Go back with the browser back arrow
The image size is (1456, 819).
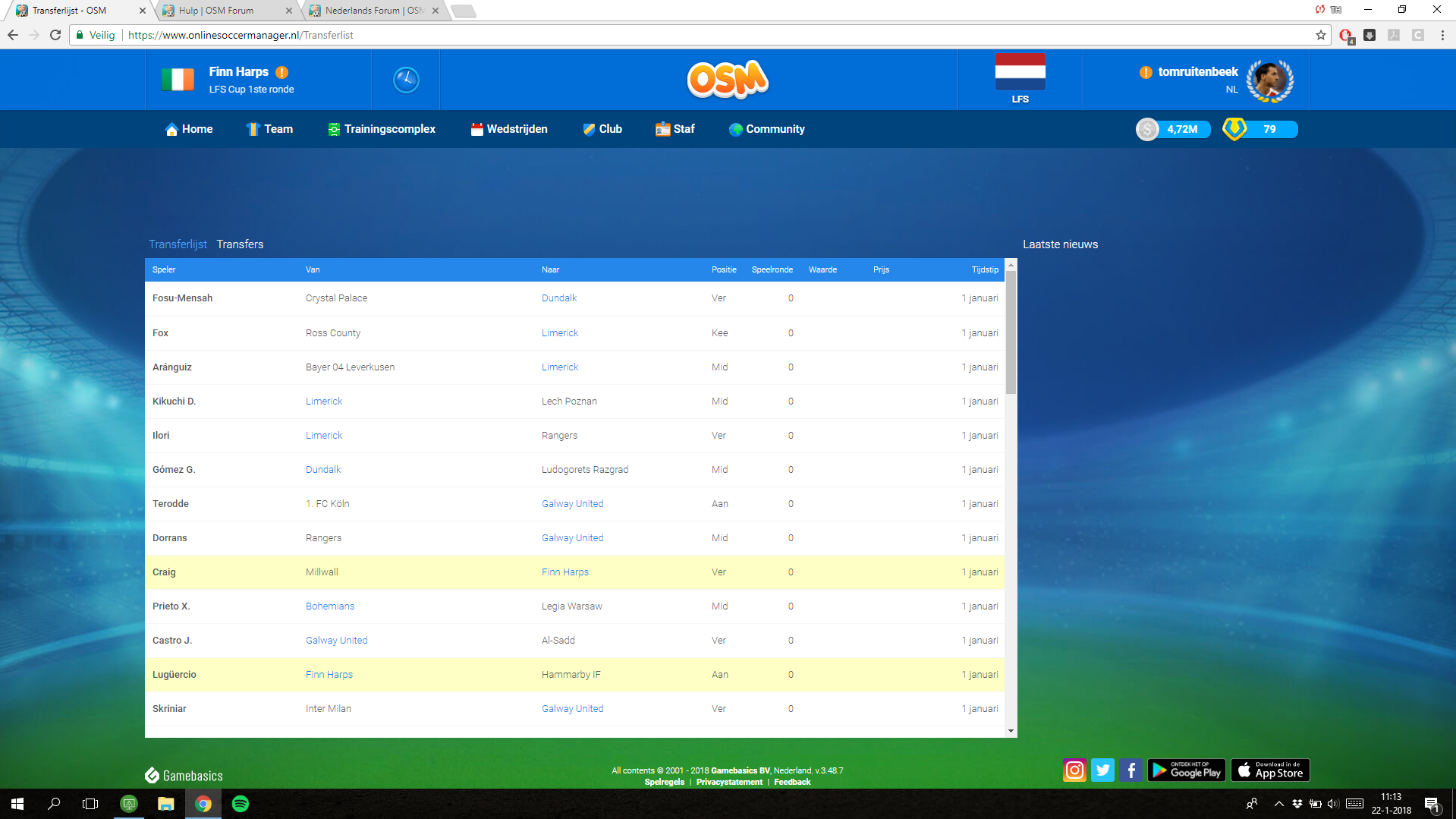(x=13, y=35)
